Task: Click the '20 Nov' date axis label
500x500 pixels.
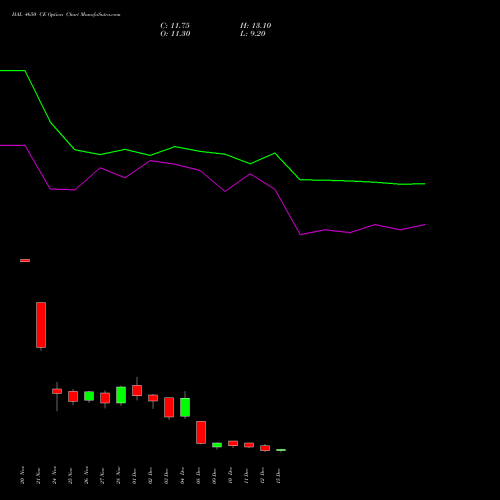Action: (x=22, y=476)
